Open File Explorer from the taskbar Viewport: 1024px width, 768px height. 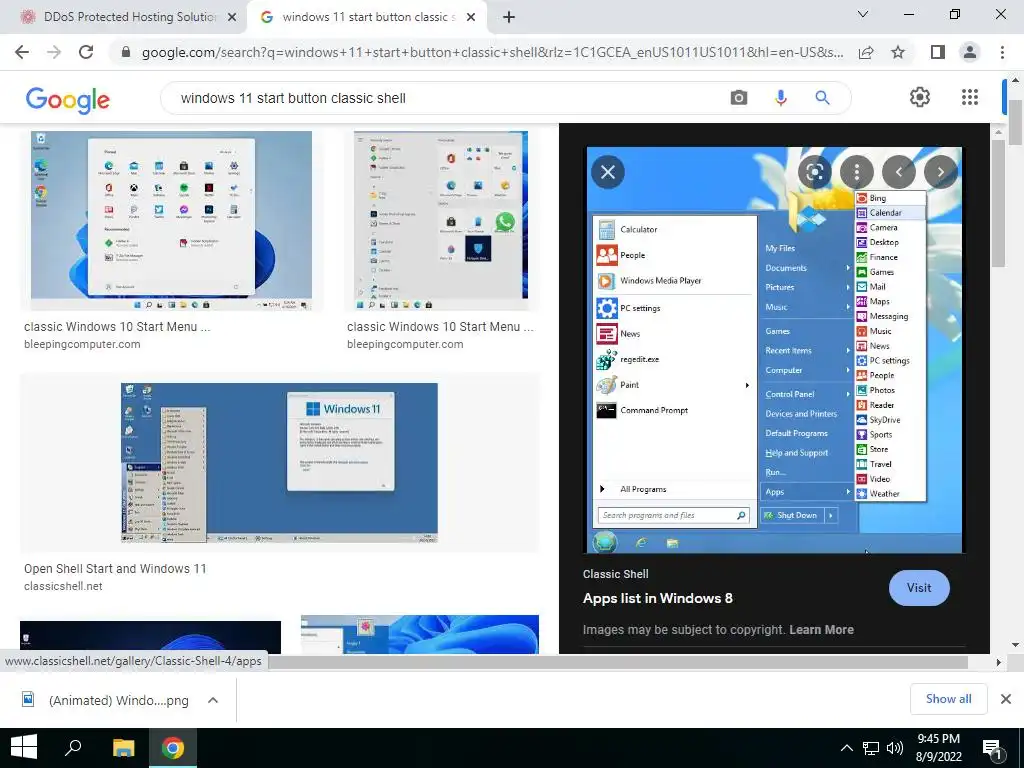pos(123,748)
